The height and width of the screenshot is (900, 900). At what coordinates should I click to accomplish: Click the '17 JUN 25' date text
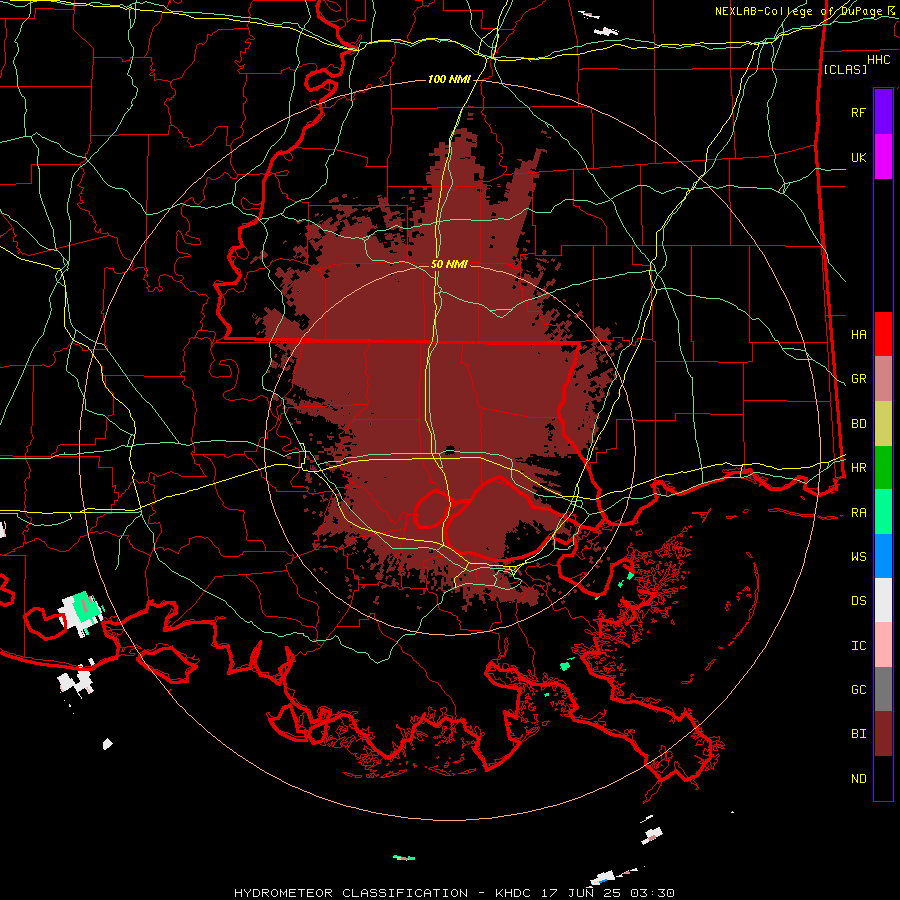pyautogui.click(x=582, y=893)
